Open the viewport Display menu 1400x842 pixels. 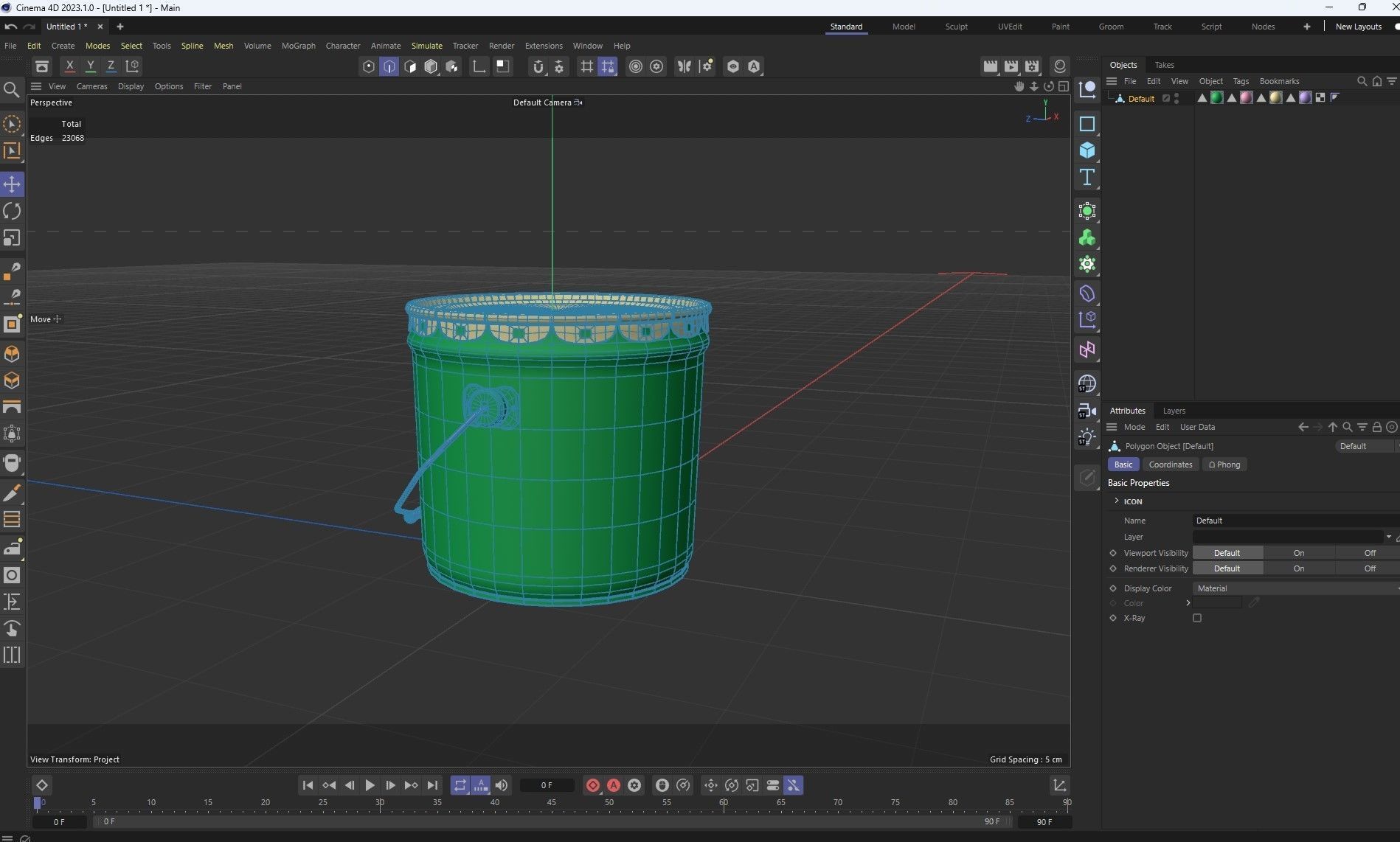[x=131, y=86]
